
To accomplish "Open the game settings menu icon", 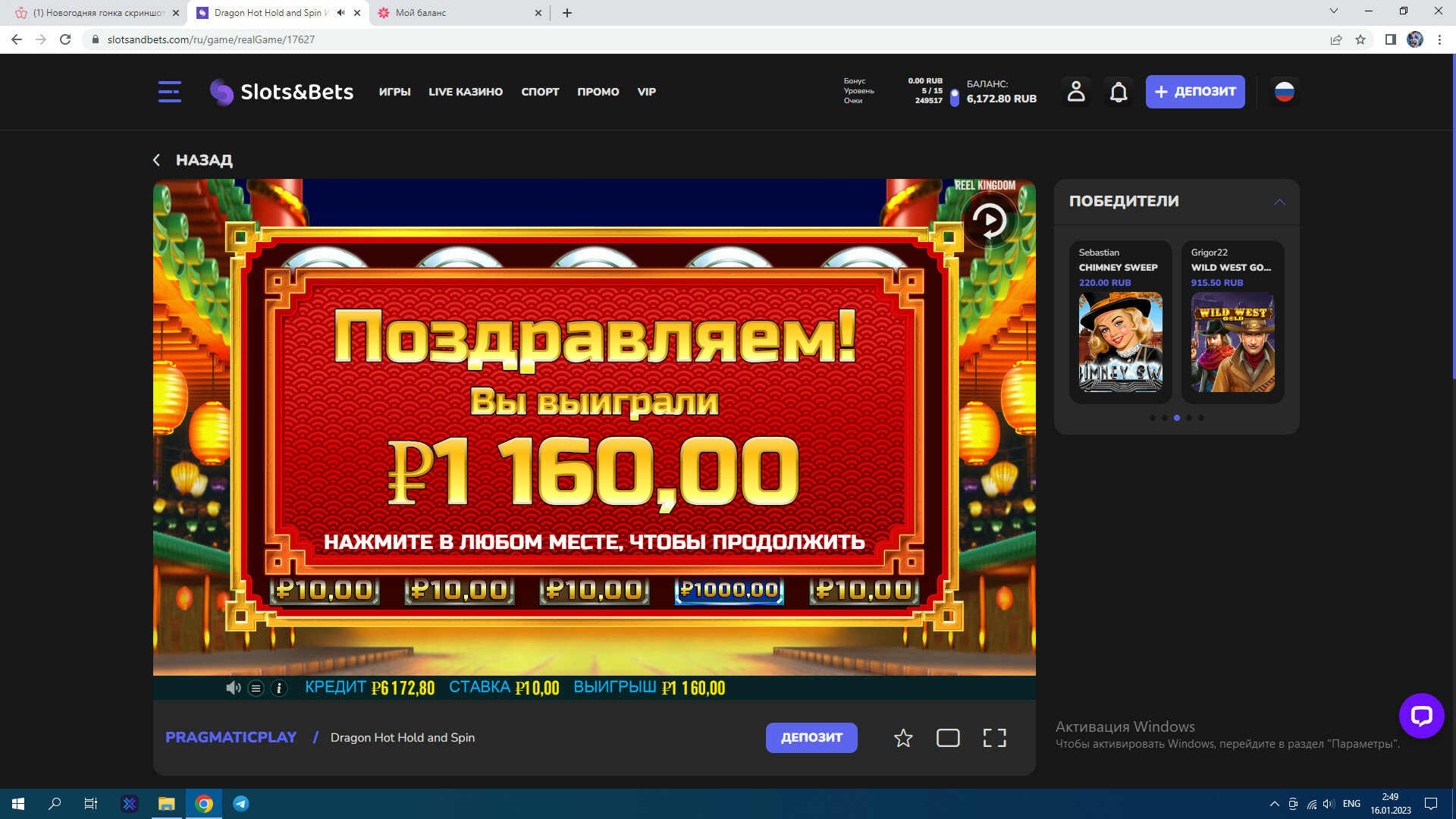I will (256, 688).
